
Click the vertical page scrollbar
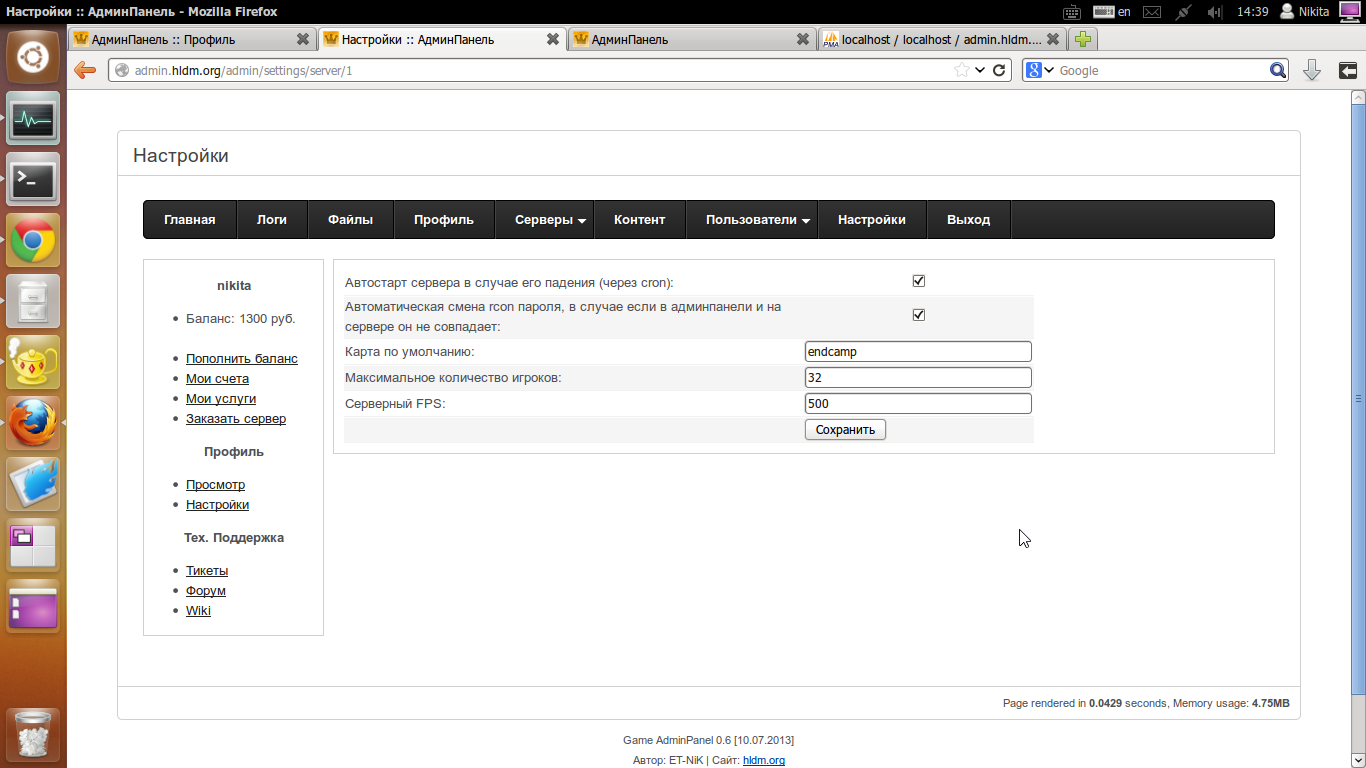tap(1358, 398)
